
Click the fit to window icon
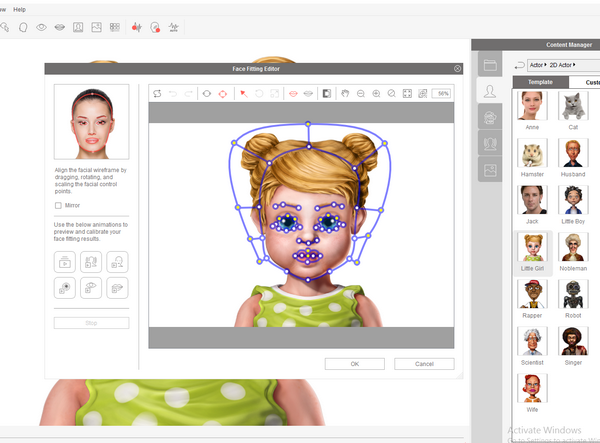tap(407, 93)
